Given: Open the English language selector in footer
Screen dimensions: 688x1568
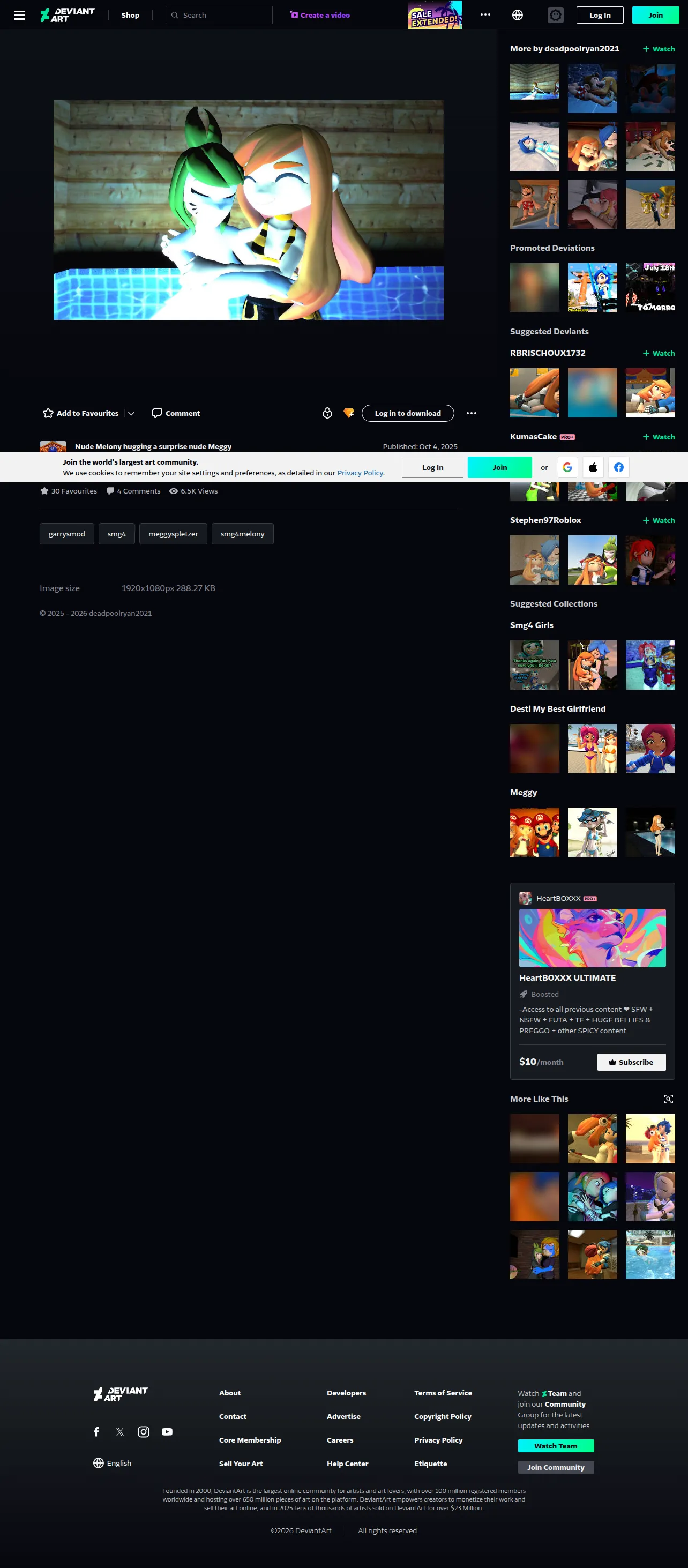Looking at the screenshot, I should pos(112,1462).
